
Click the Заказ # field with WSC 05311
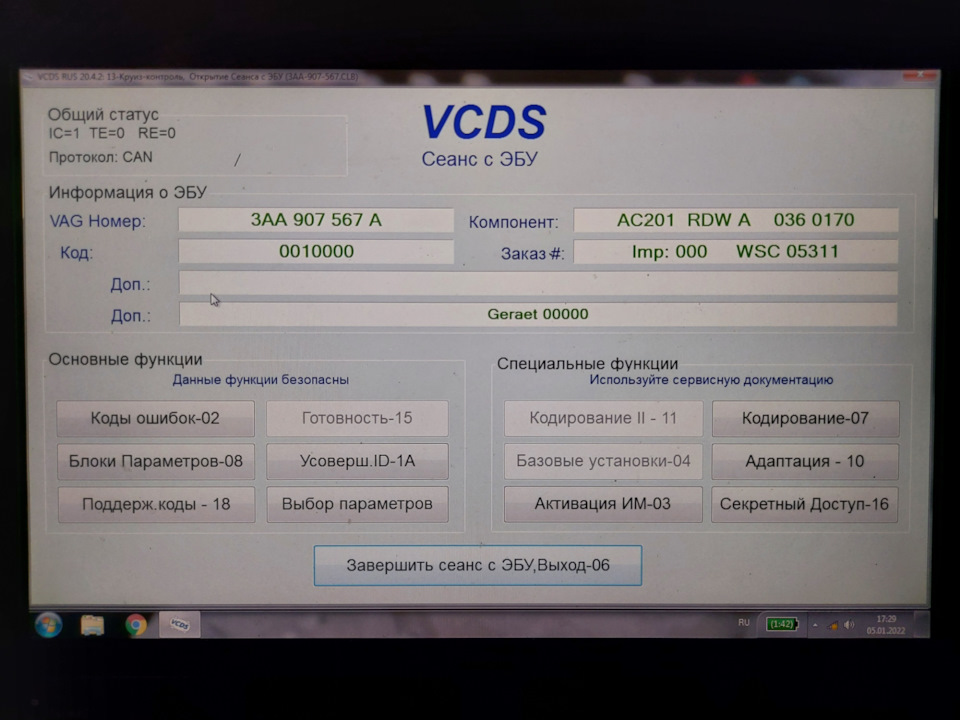point(735,252)
